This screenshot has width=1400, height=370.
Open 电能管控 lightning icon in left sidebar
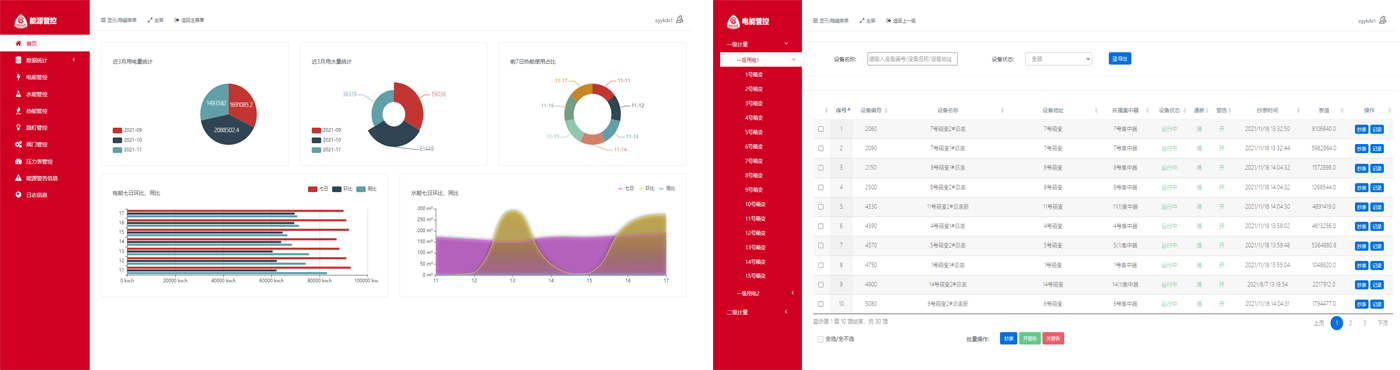(x=18, y=77)
